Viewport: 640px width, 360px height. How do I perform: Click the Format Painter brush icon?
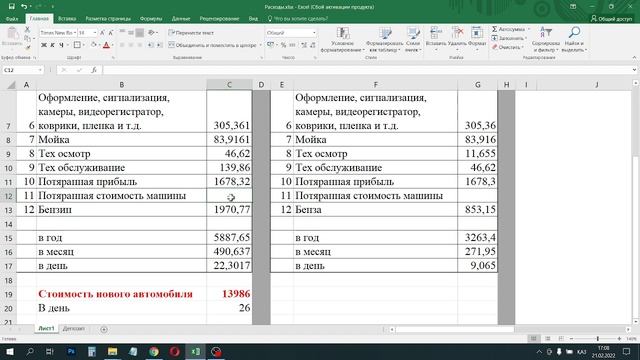(x=27, y=48)
